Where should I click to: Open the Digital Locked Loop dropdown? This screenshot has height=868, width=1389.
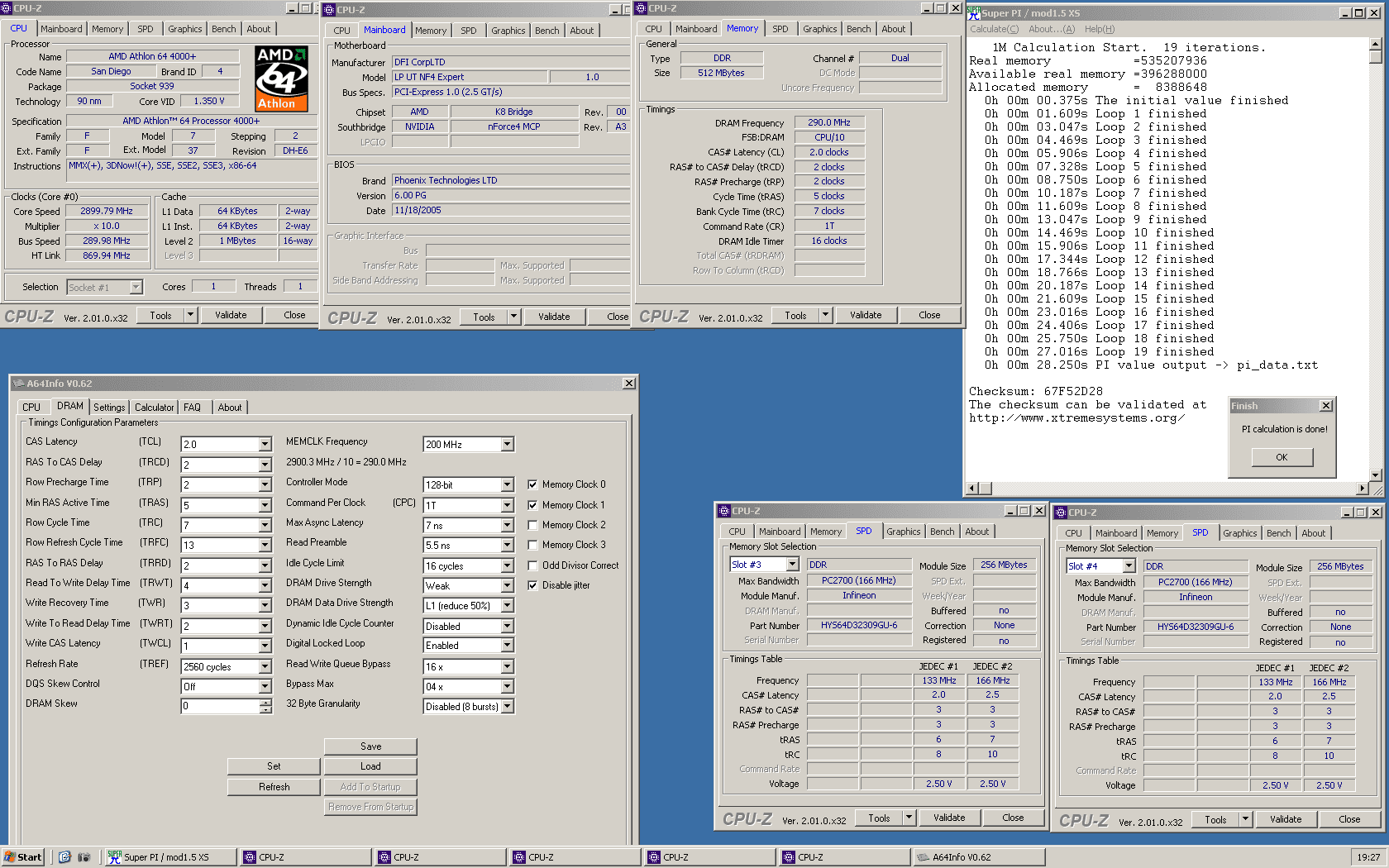coord(508,646)
